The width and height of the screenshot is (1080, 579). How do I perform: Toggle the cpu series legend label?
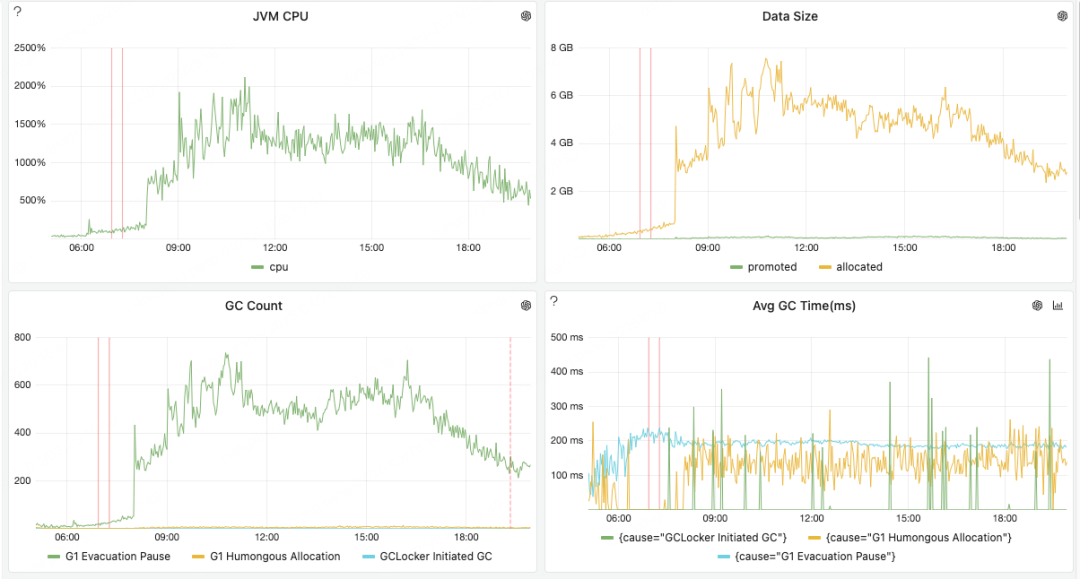coord(278,267)
